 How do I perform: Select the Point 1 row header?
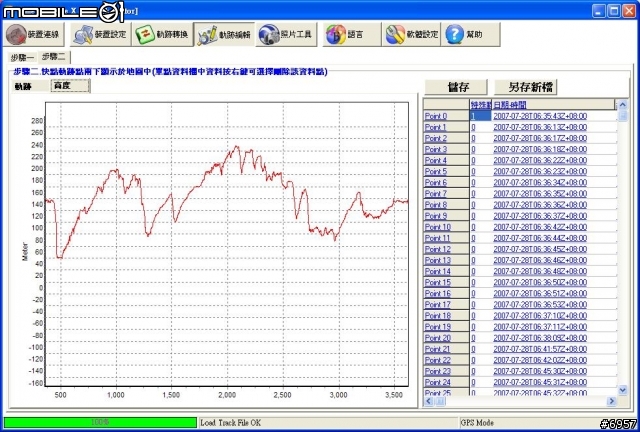pyautogui.click(x=446, y=127)
